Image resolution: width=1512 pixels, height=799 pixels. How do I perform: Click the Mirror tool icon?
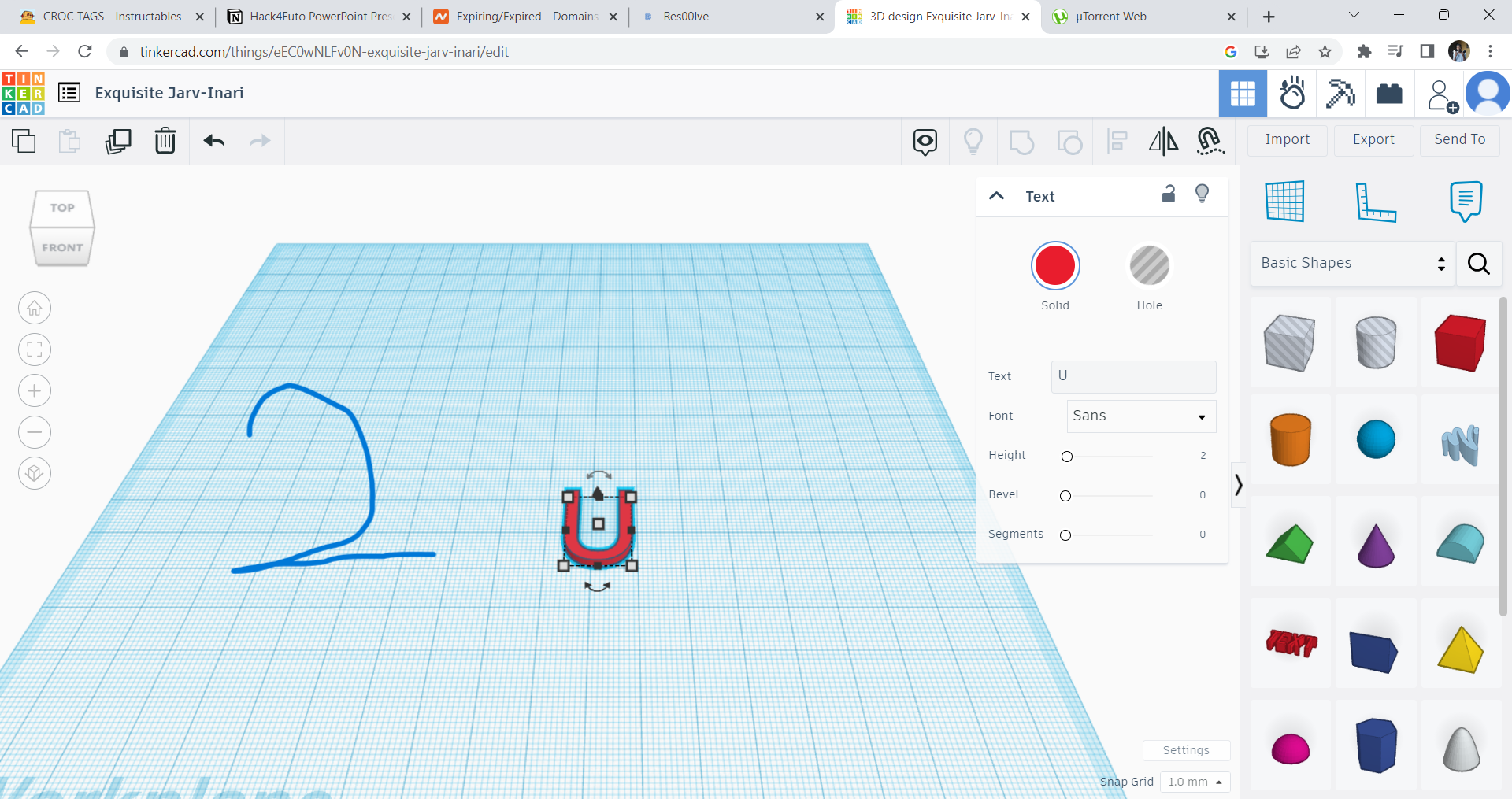click(1164, 142)
